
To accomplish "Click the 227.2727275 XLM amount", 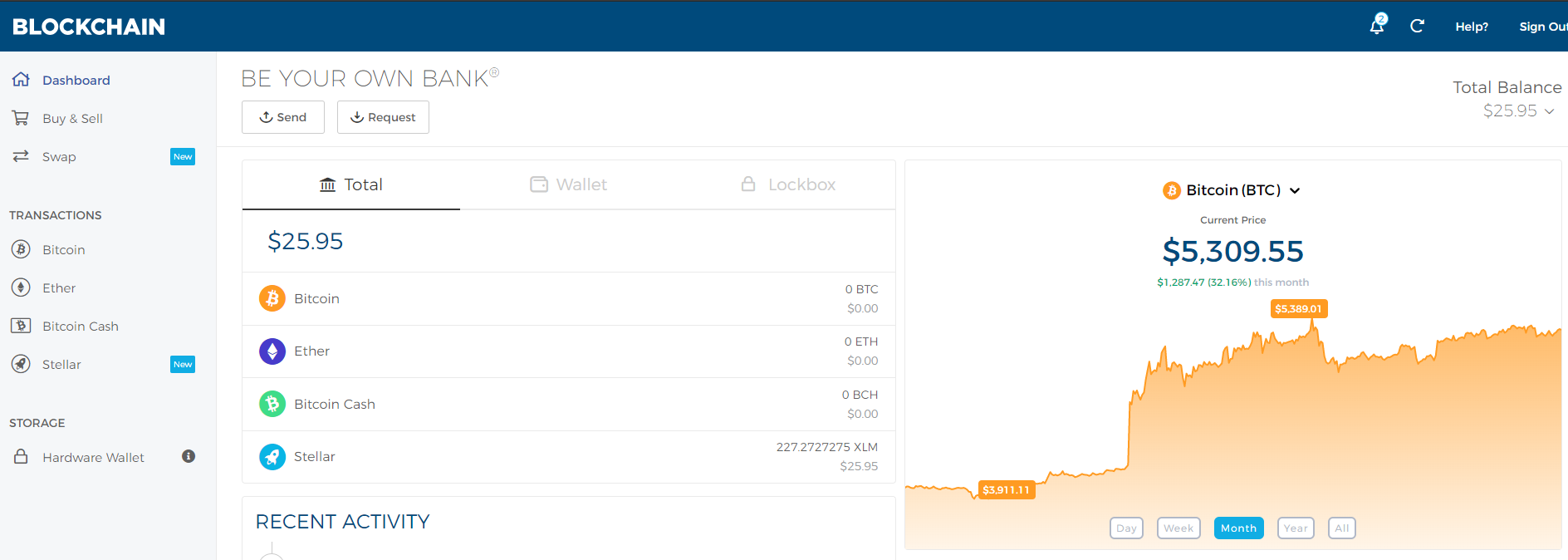I will 826,447.
